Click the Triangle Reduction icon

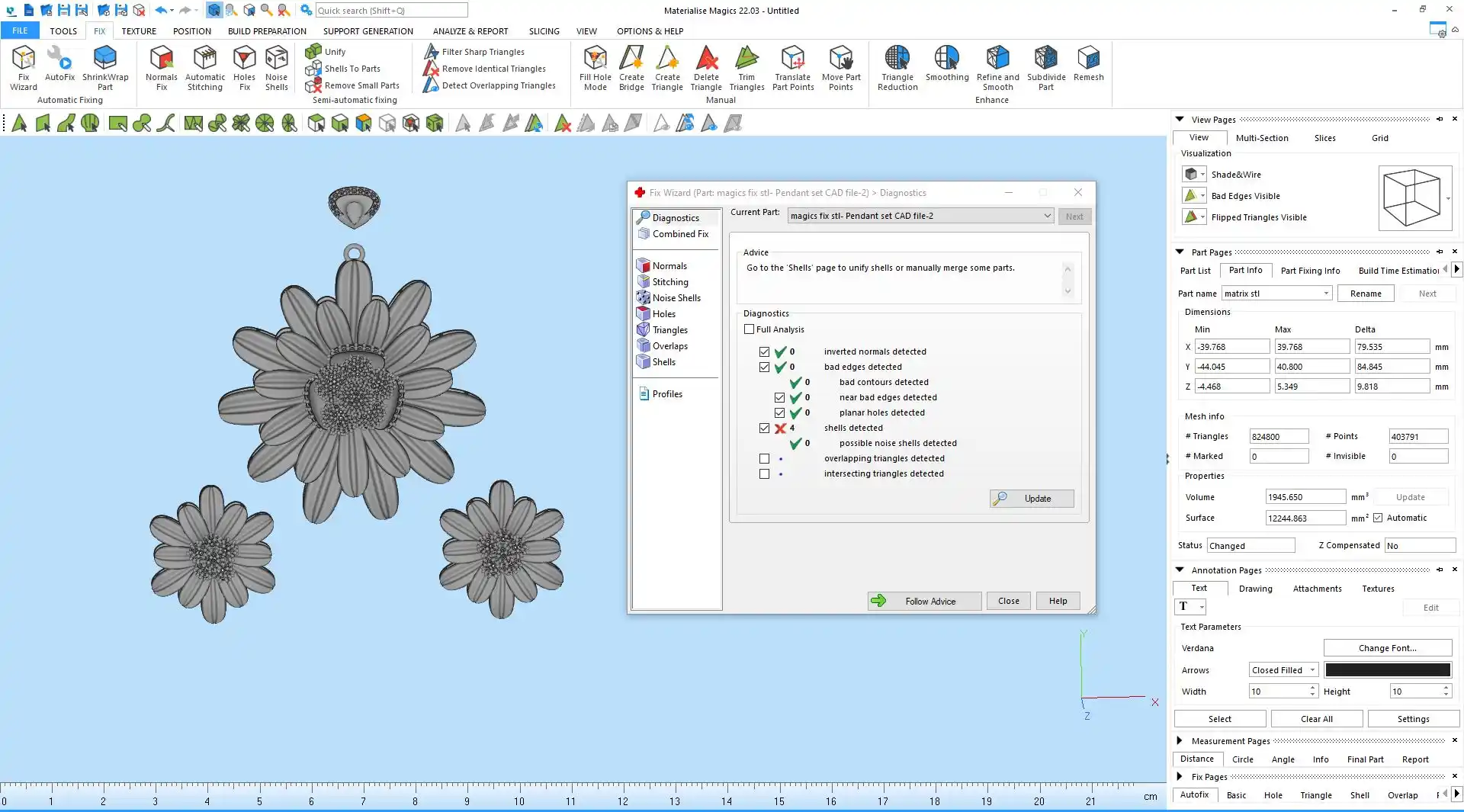point(897,68)
